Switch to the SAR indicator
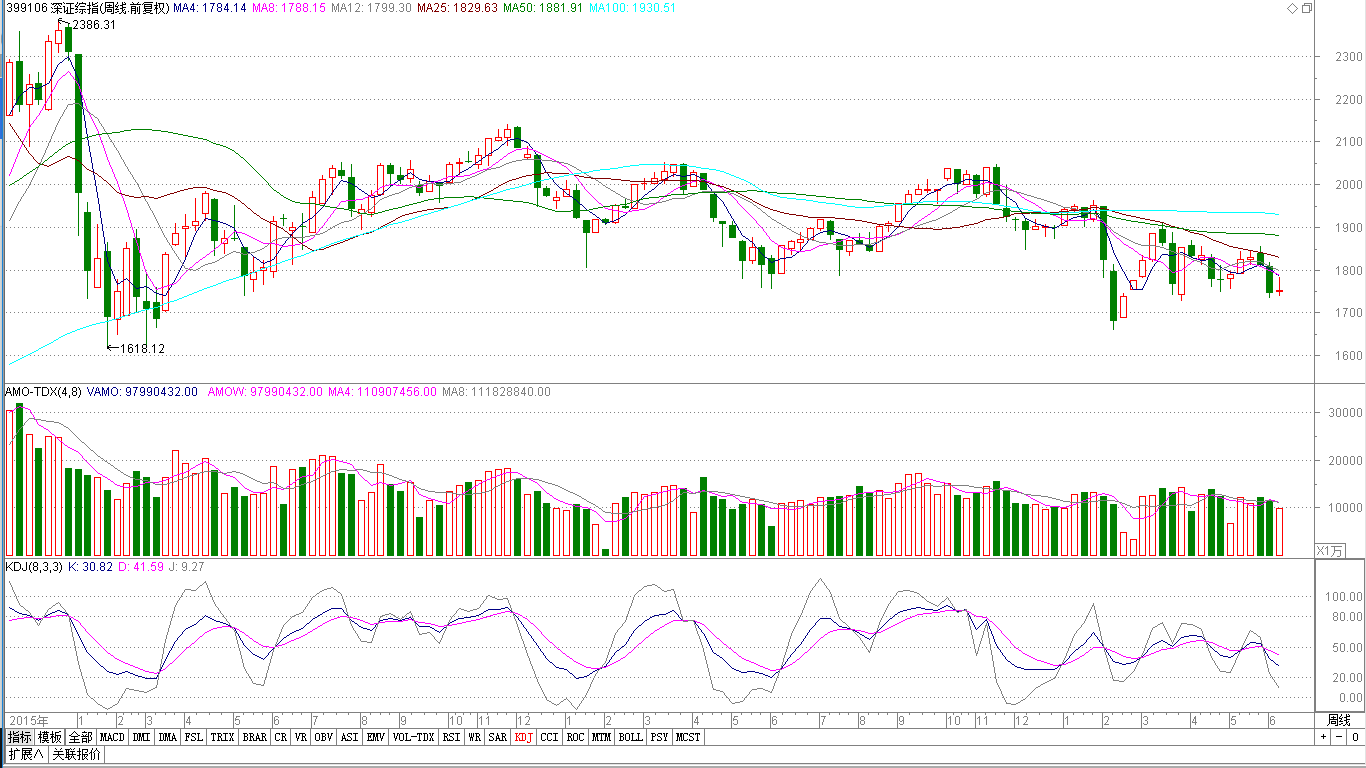Image resolution: width=1366 pixels, height=768 pixels. (x=497, y=737)
